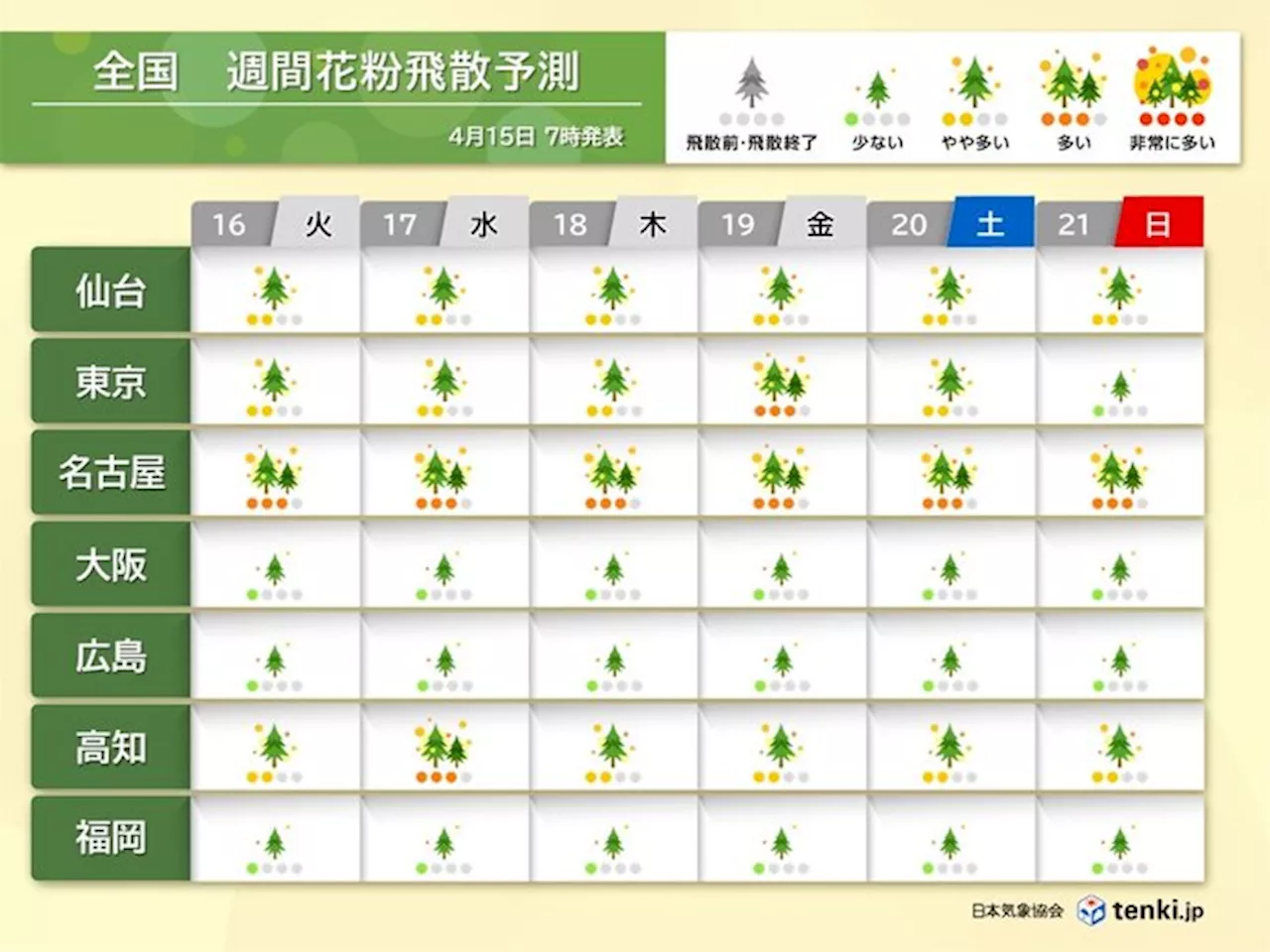This screenshot has width=1270, height=952.
Task: Click the tenki.jp logo
Action: click(1141, 910)
